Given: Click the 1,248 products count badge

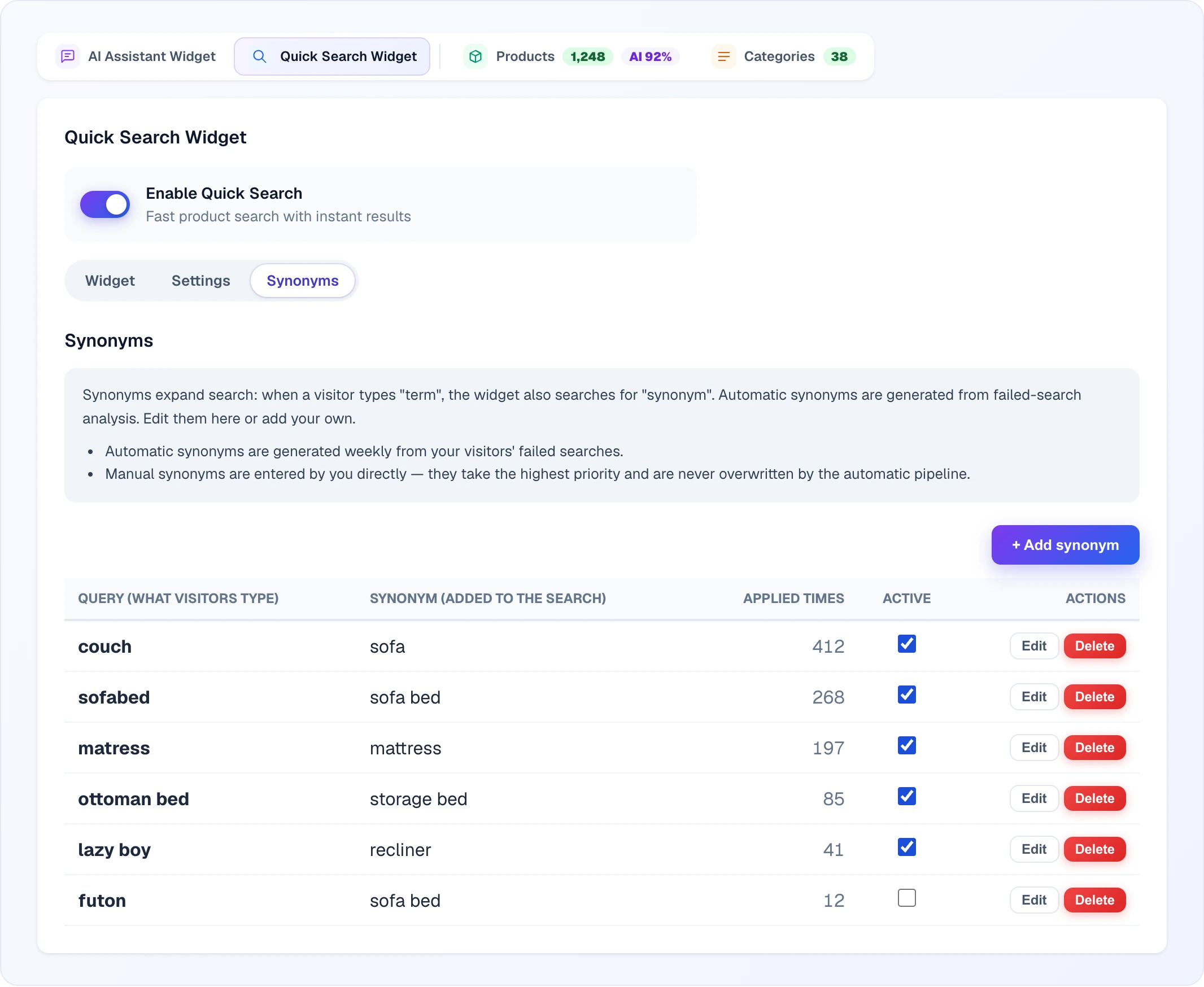Looking at the screenshot, I should click(587, 57).
